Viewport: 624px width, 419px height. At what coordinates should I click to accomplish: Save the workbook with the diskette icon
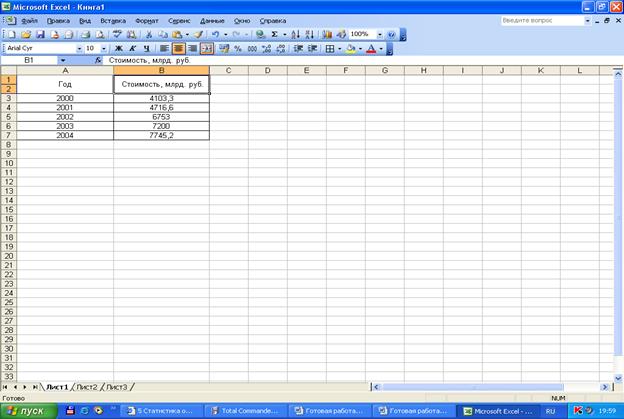click(x=40, y=35)
